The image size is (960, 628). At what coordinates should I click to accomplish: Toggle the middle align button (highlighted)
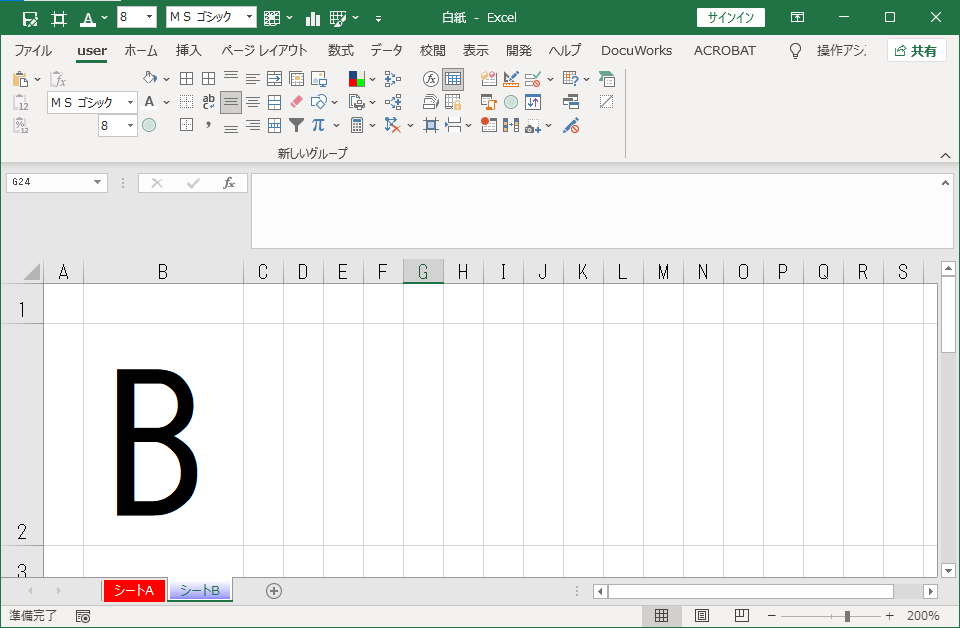(x=231, y=102)
